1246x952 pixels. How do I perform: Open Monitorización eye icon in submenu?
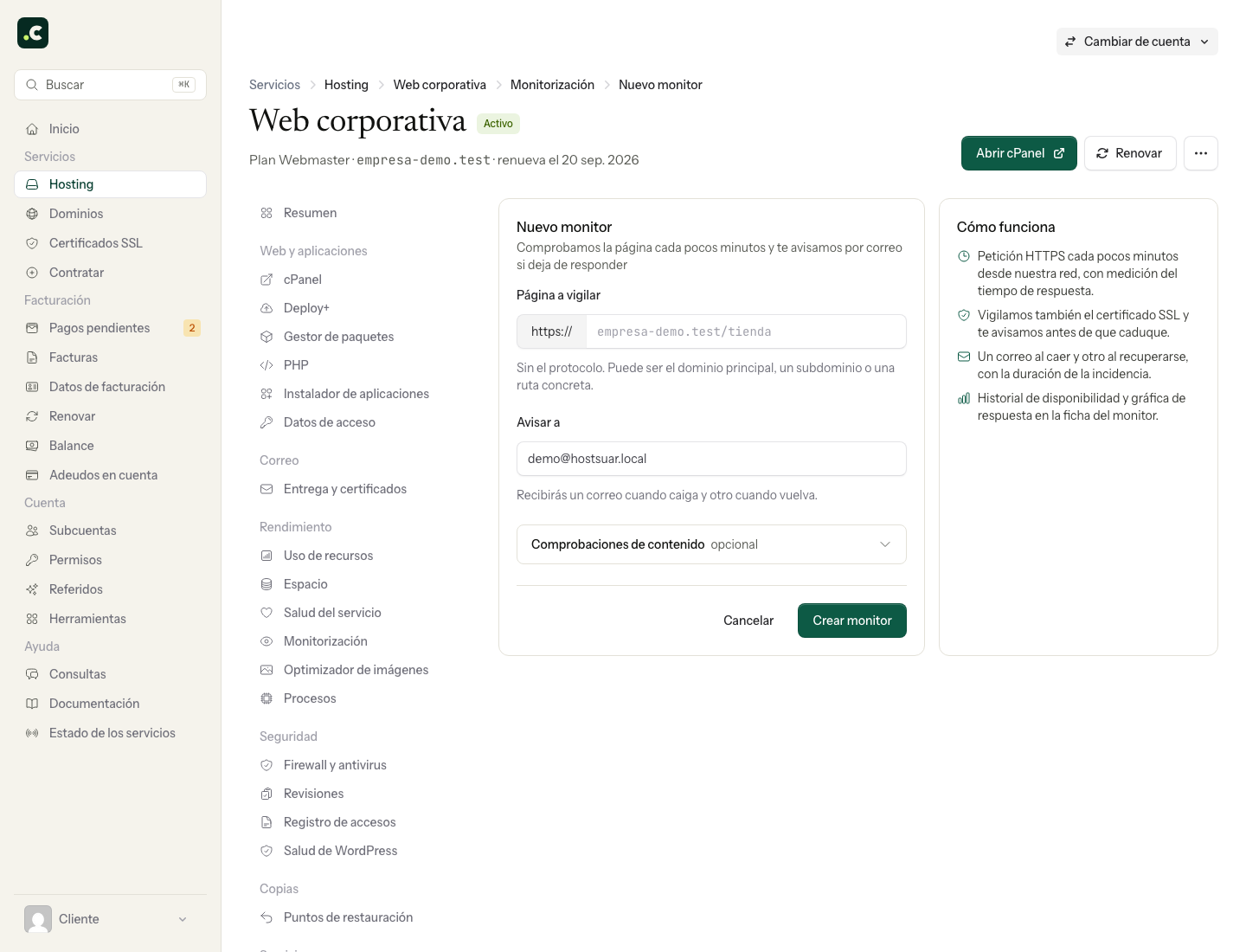267,641
